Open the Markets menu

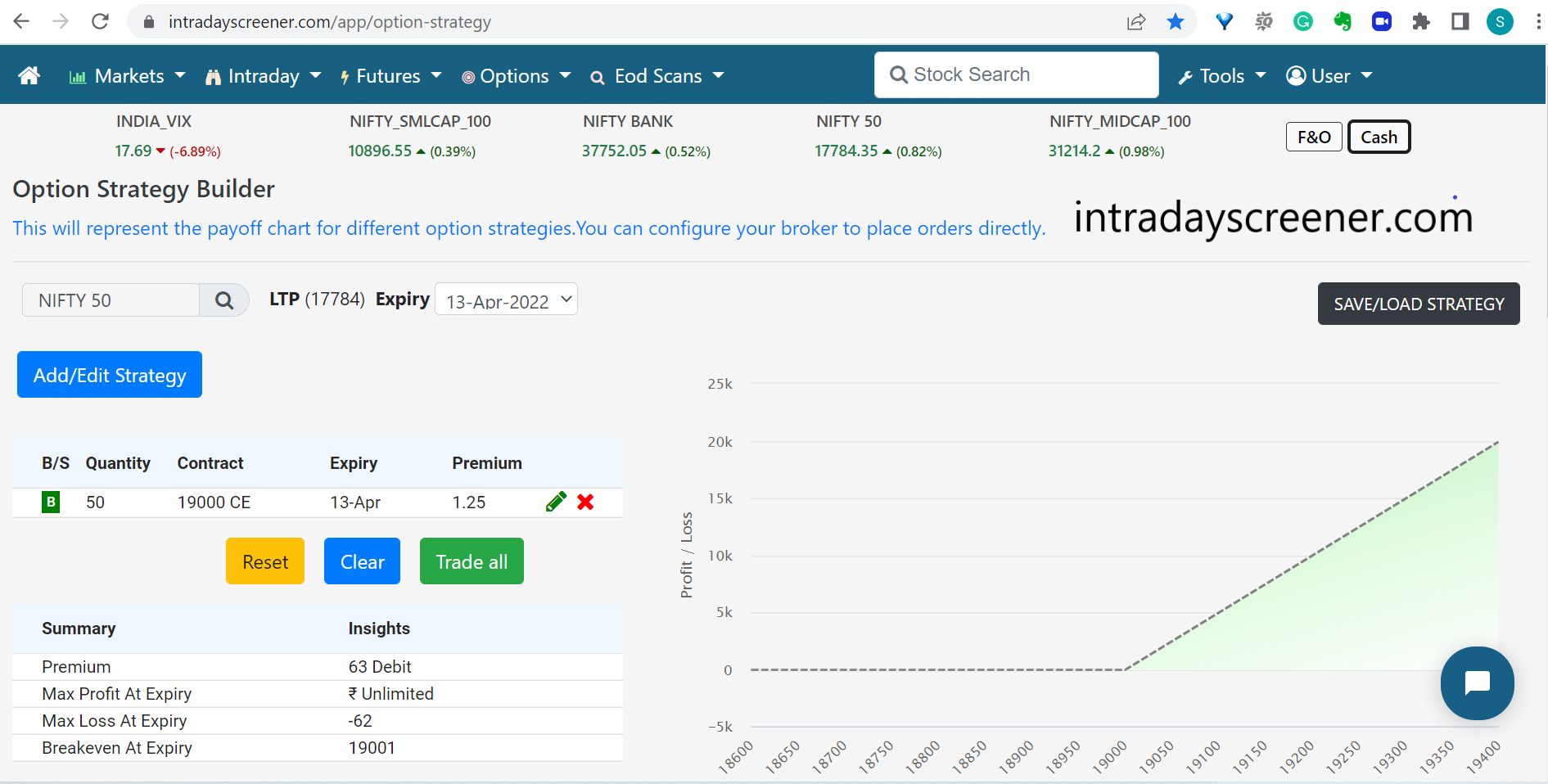tap(127, 75)
